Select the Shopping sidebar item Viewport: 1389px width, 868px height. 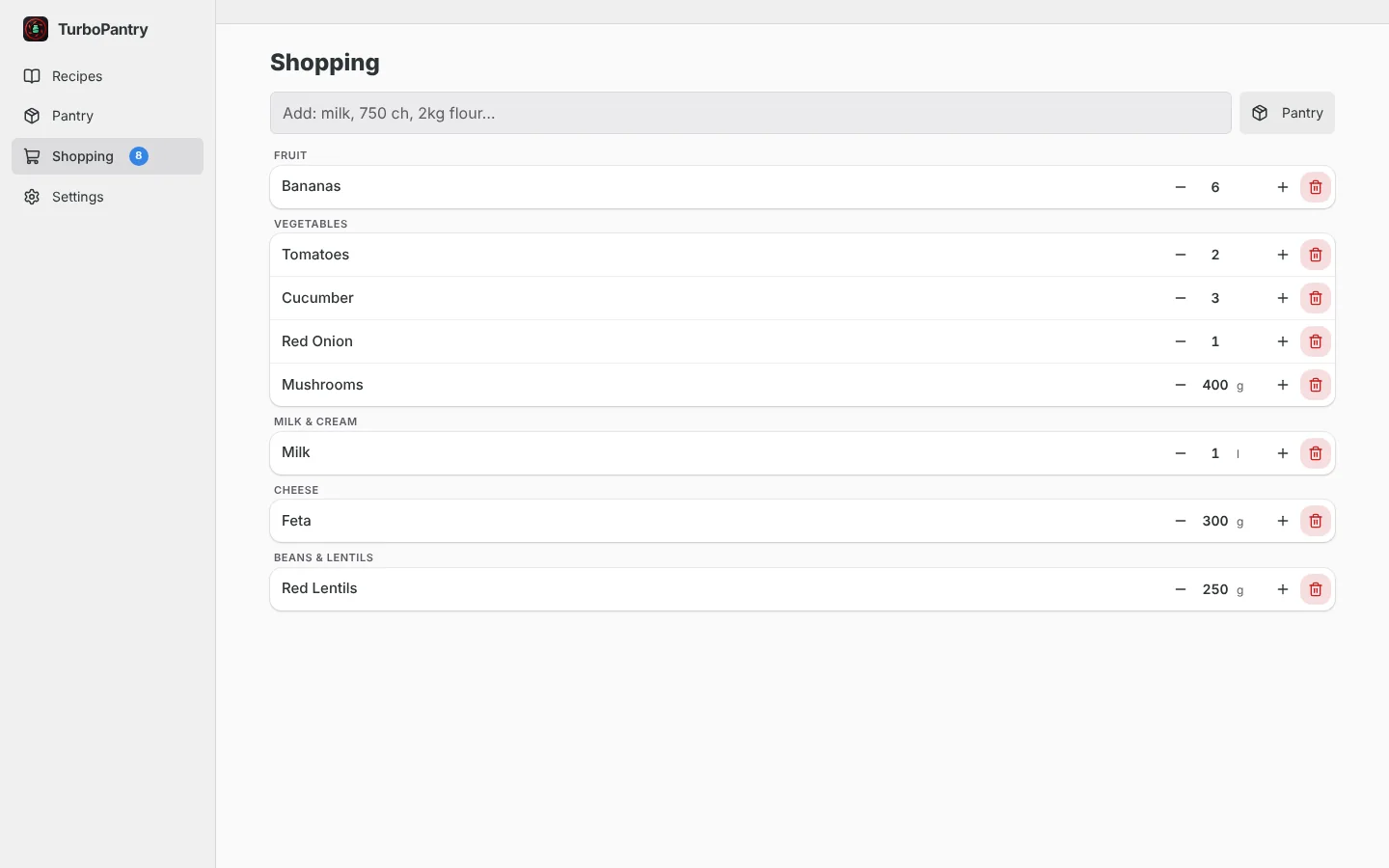click(x=107, y=156)
